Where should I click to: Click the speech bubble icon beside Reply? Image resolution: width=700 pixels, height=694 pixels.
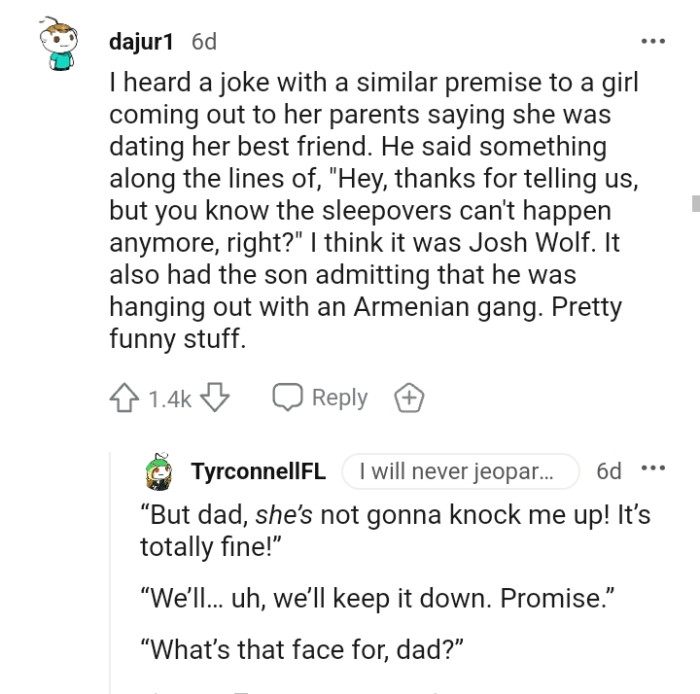click(x=288, y=399)
